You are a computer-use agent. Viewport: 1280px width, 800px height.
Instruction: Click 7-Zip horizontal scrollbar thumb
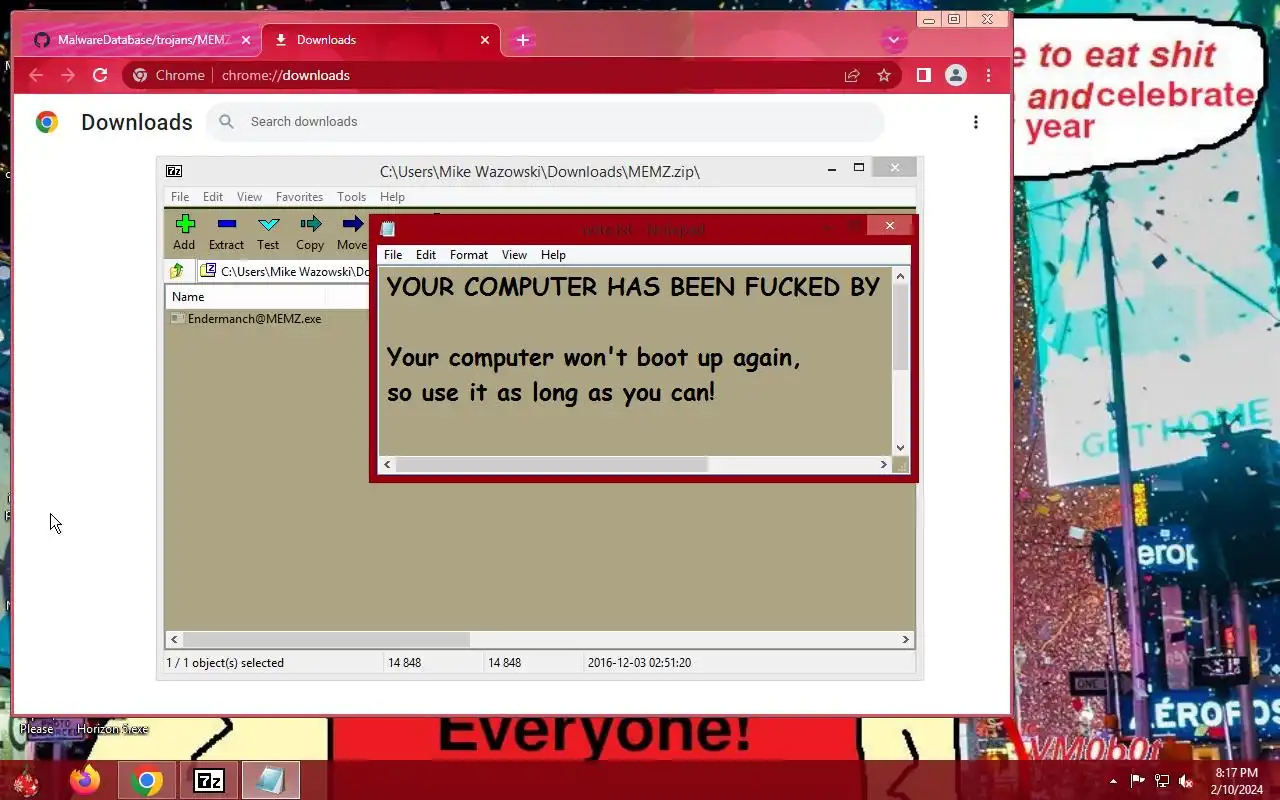click(326, 639)
